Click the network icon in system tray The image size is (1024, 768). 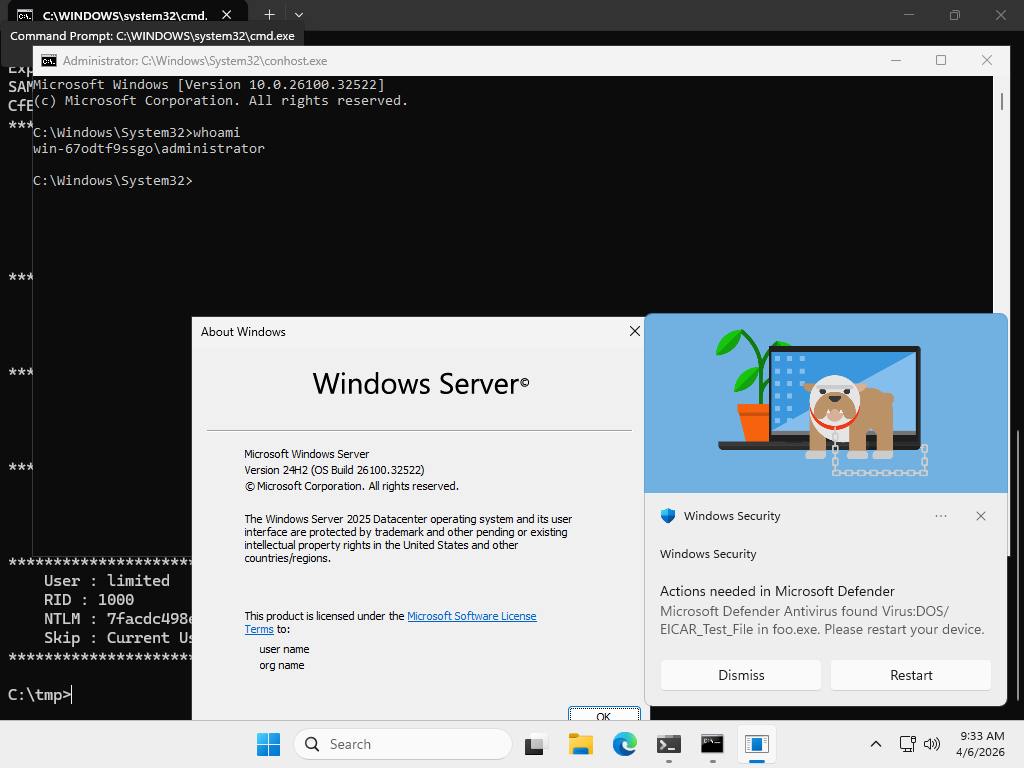(x=908, y=744)
